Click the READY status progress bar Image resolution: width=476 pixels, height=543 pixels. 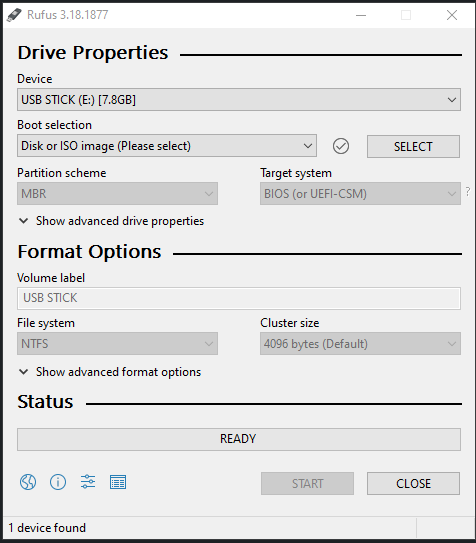click(x=239, y=439)
